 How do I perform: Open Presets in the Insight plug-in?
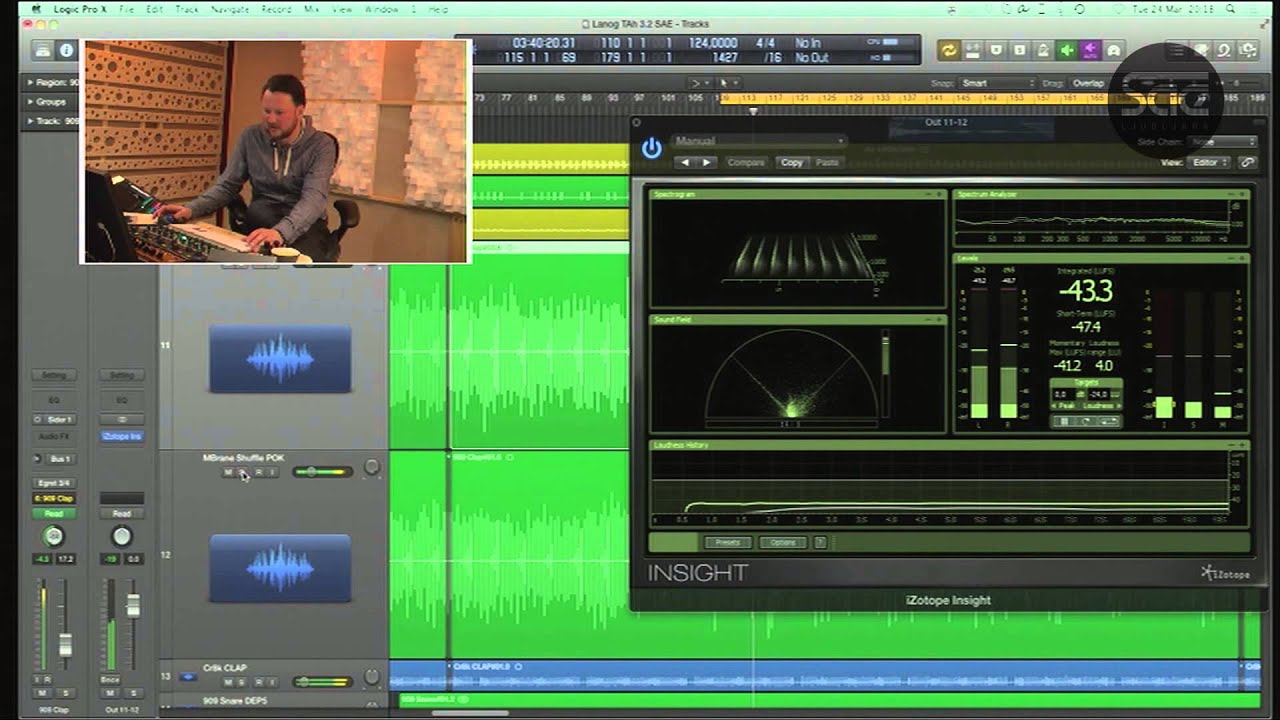(728, 543)
